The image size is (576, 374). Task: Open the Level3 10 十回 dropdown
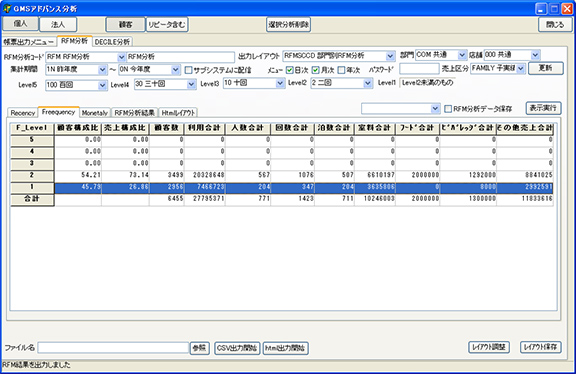pos(280,83)
